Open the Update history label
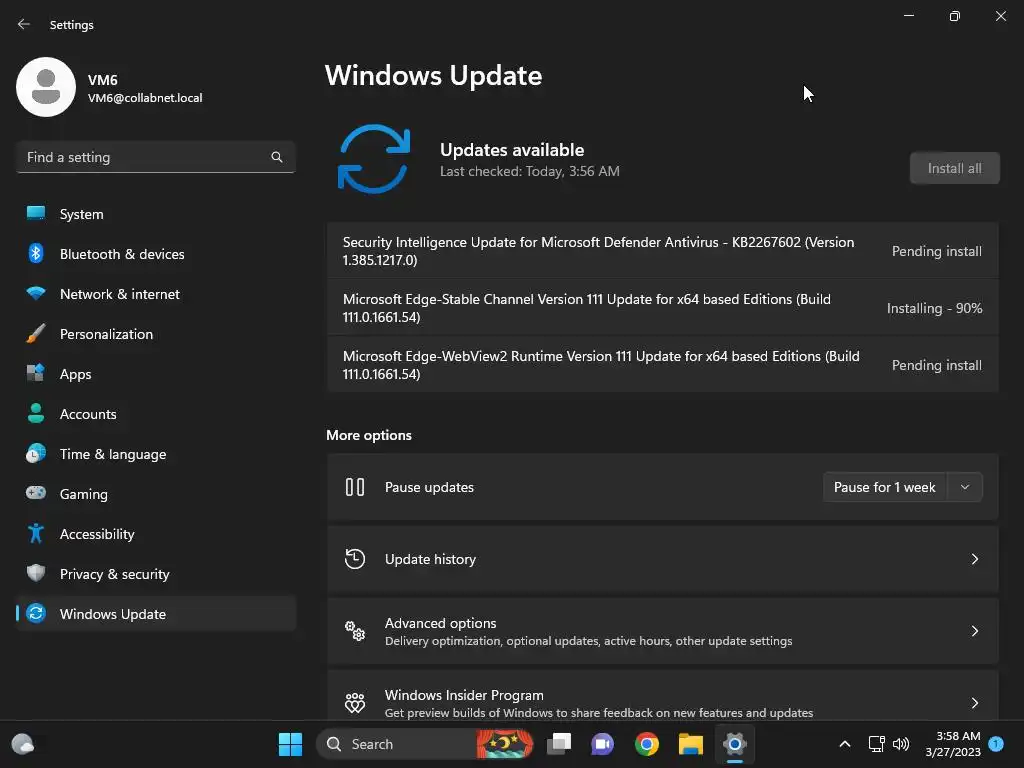The height and width of the screenshot is (768, 1024). 430,559
